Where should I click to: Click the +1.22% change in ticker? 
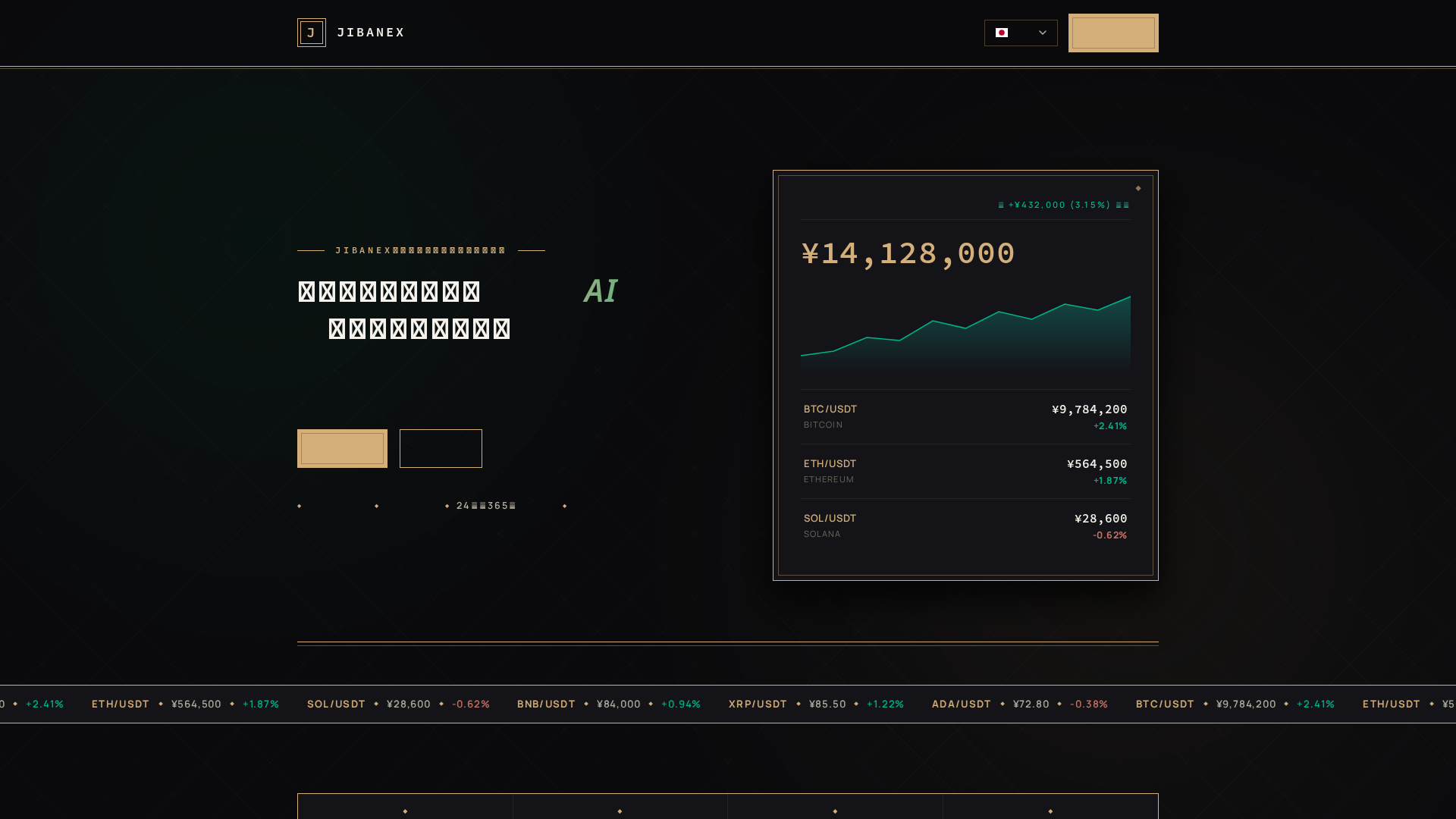tap(885, 704)
